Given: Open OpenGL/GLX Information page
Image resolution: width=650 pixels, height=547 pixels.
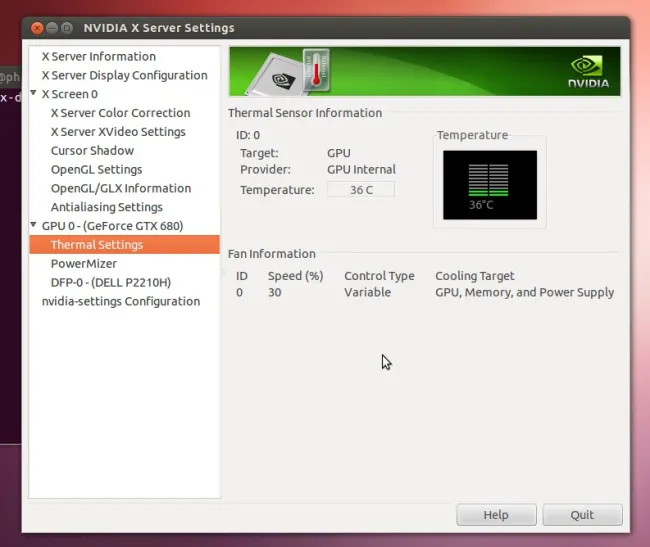Looking at the screenshot, I should point(121,188).
